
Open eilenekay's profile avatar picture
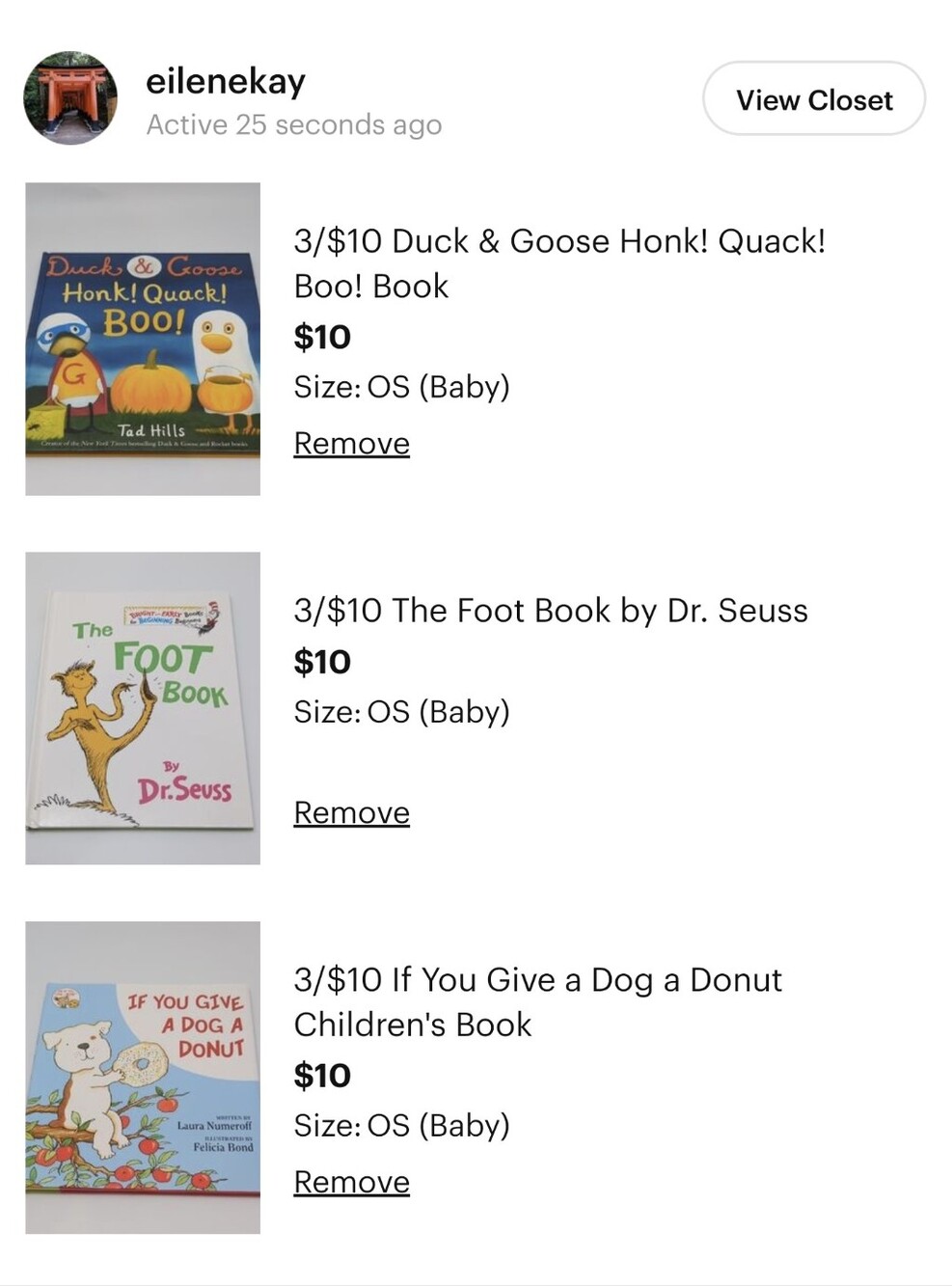pyautogui.click(x=70, y=98)
